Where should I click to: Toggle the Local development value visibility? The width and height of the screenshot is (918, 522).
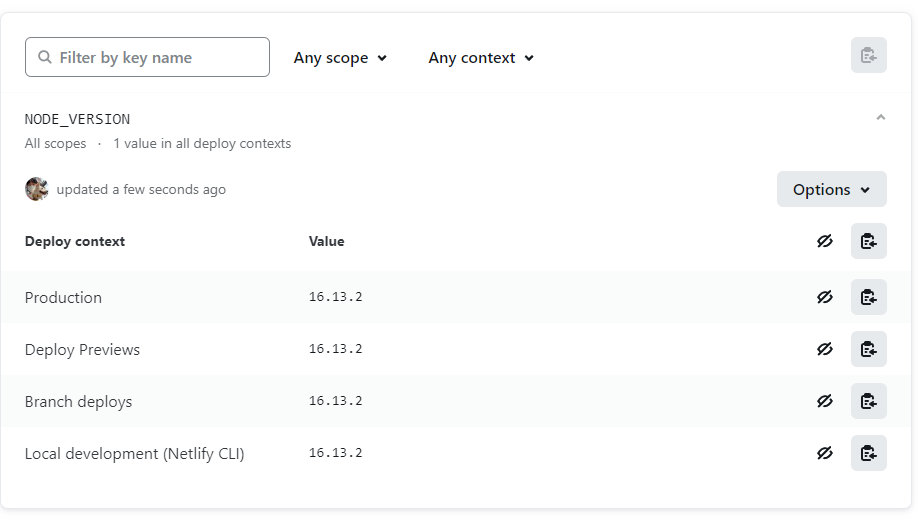click(824, 453)
